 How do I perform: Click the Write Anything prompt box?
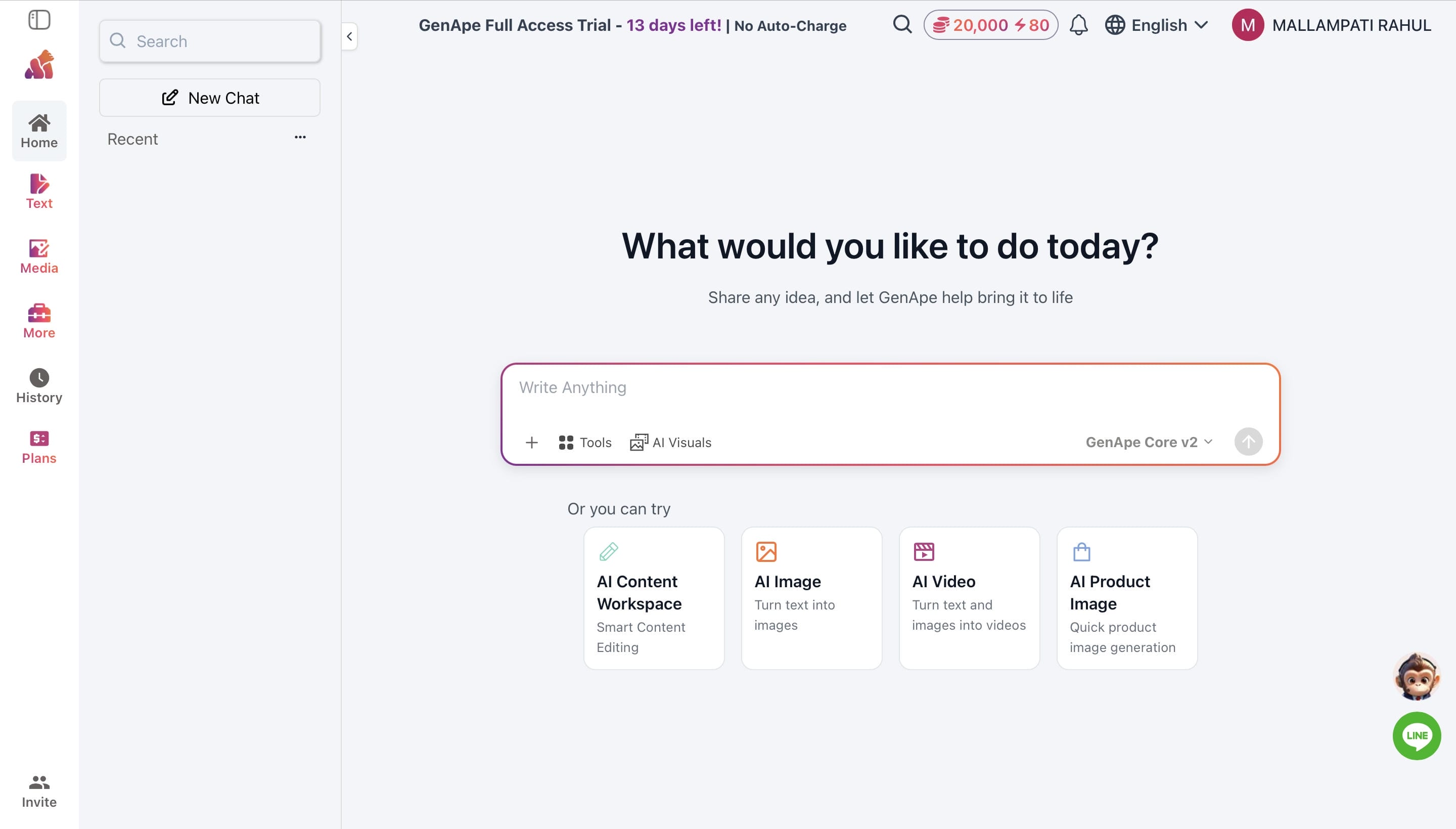click(890, 388)
